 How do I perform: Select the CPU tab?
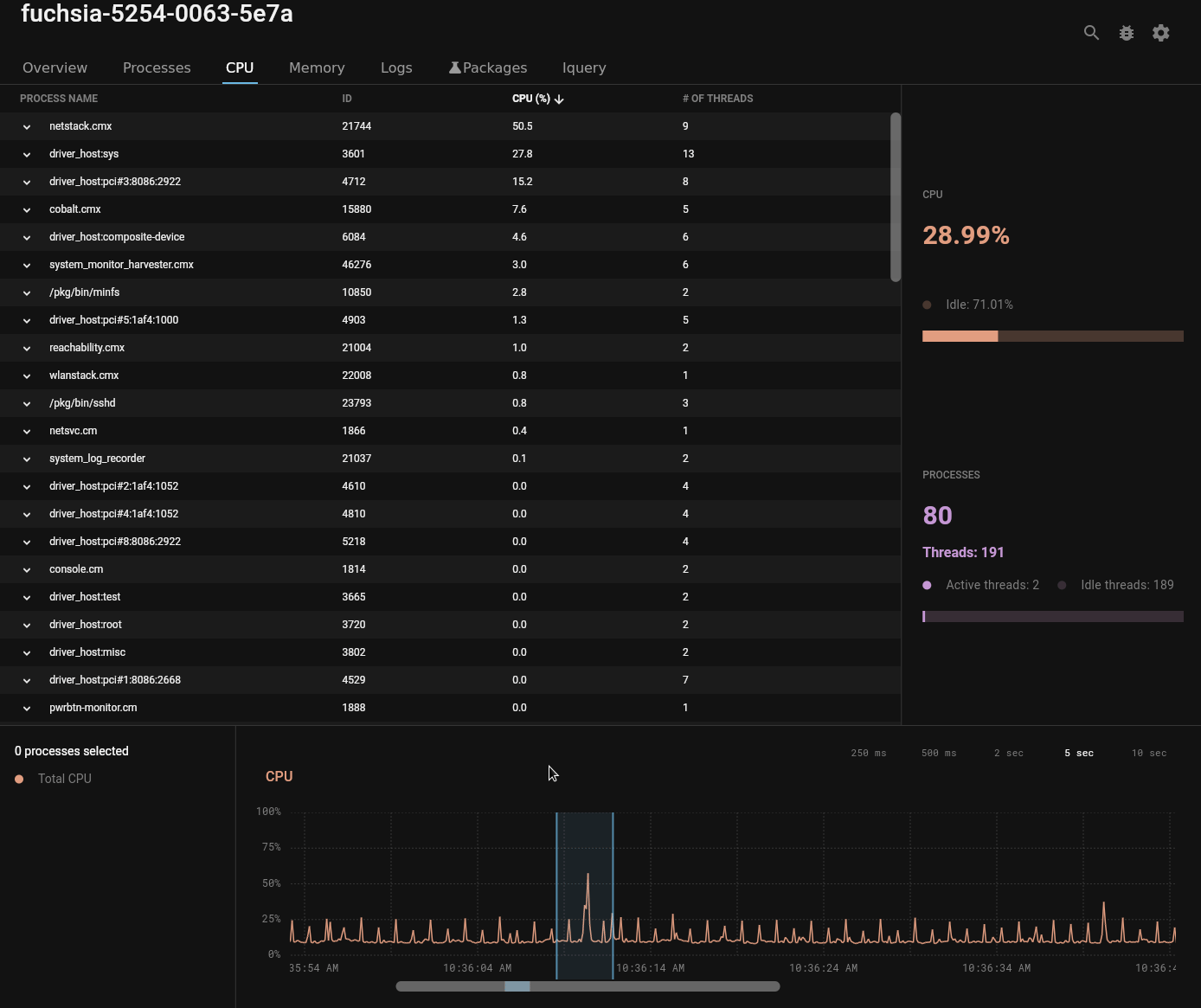click(240, 67)
